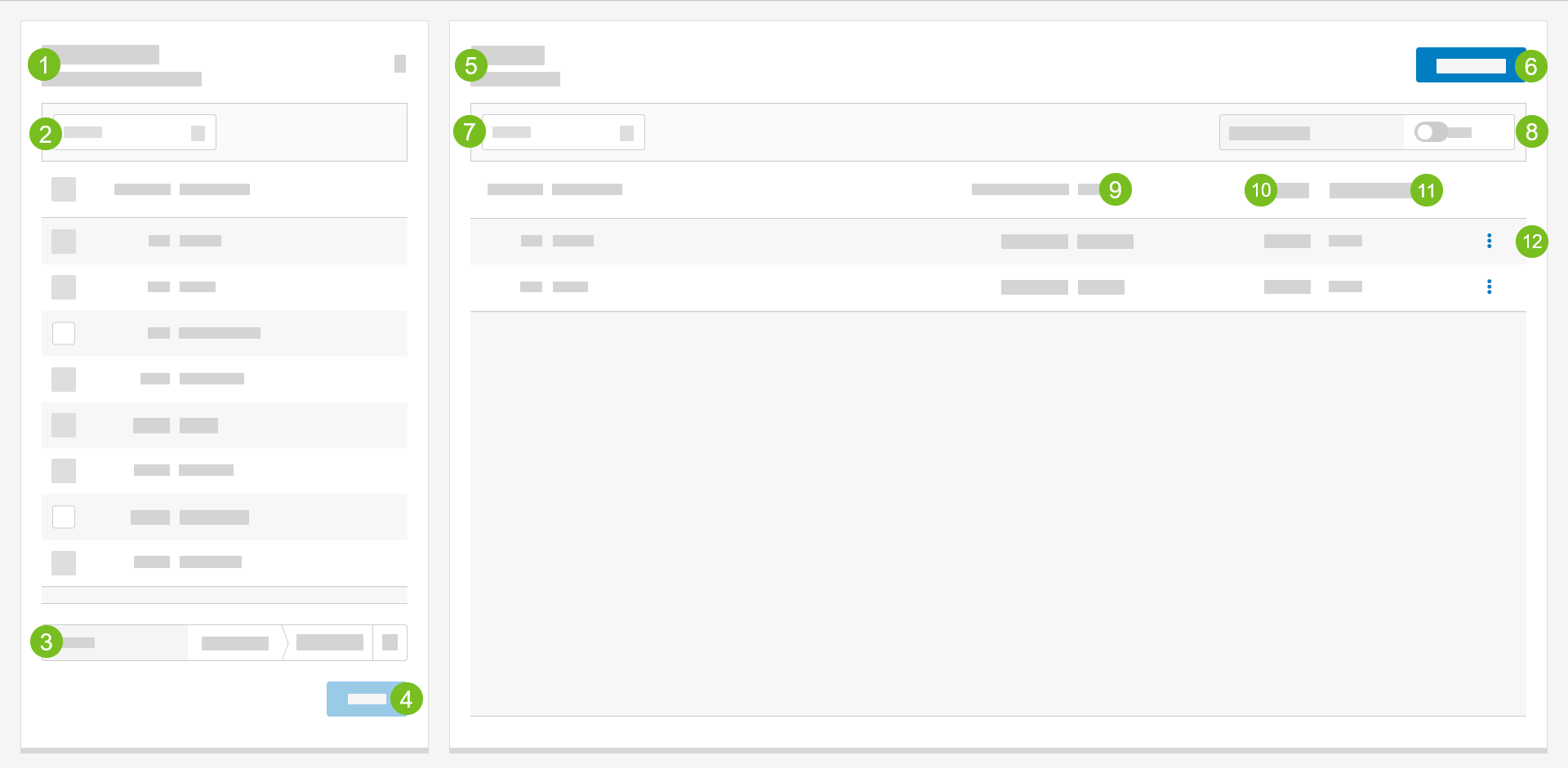Screen dimensions: 1568x768
Task: Select the first row in the right table
Action: 817,241
